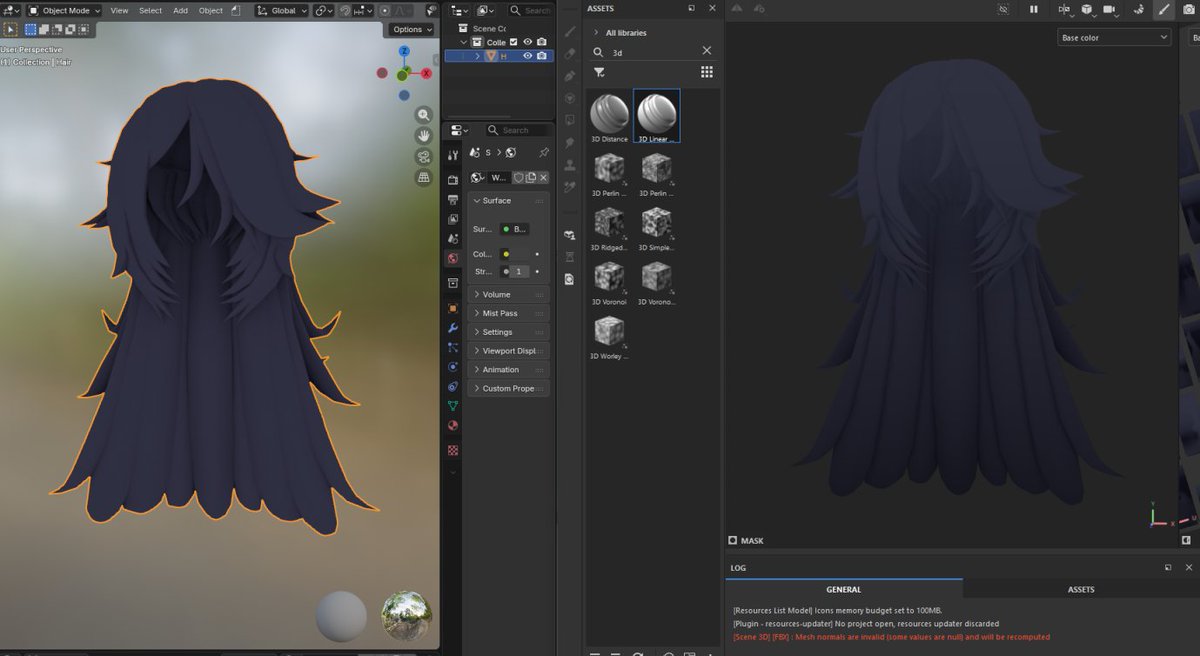Click the Assets search field containing 3d
This screenshot has width=1200, height=656.
tap(653, 51)
